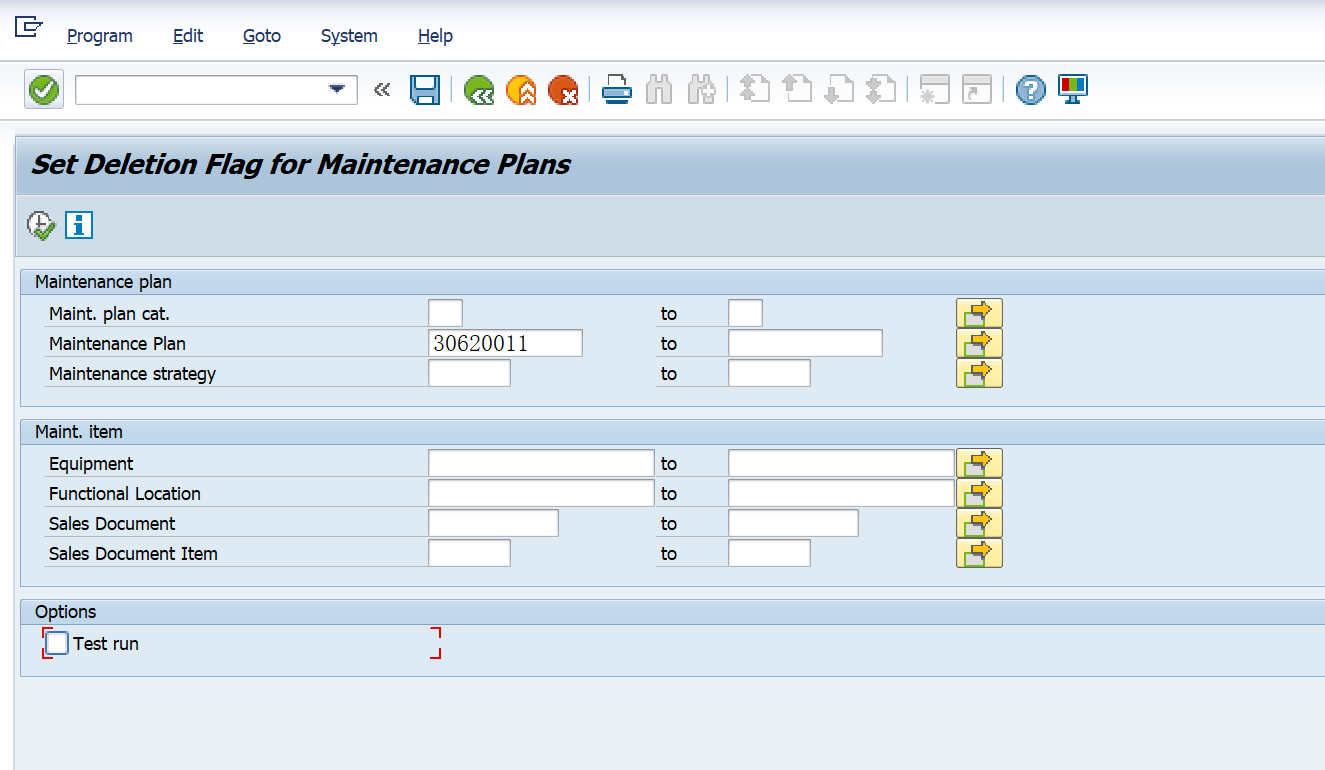
Task: Click the Help question mark icon
Action: (x=1030, y=89)
